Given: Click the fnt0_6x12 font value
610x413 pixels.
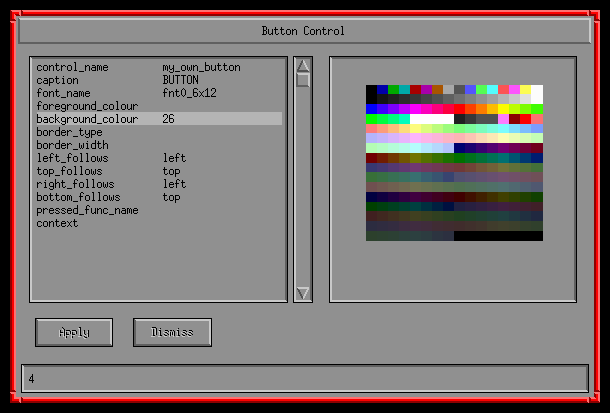Looking at the screenshot, I should (x=189, y=93).
